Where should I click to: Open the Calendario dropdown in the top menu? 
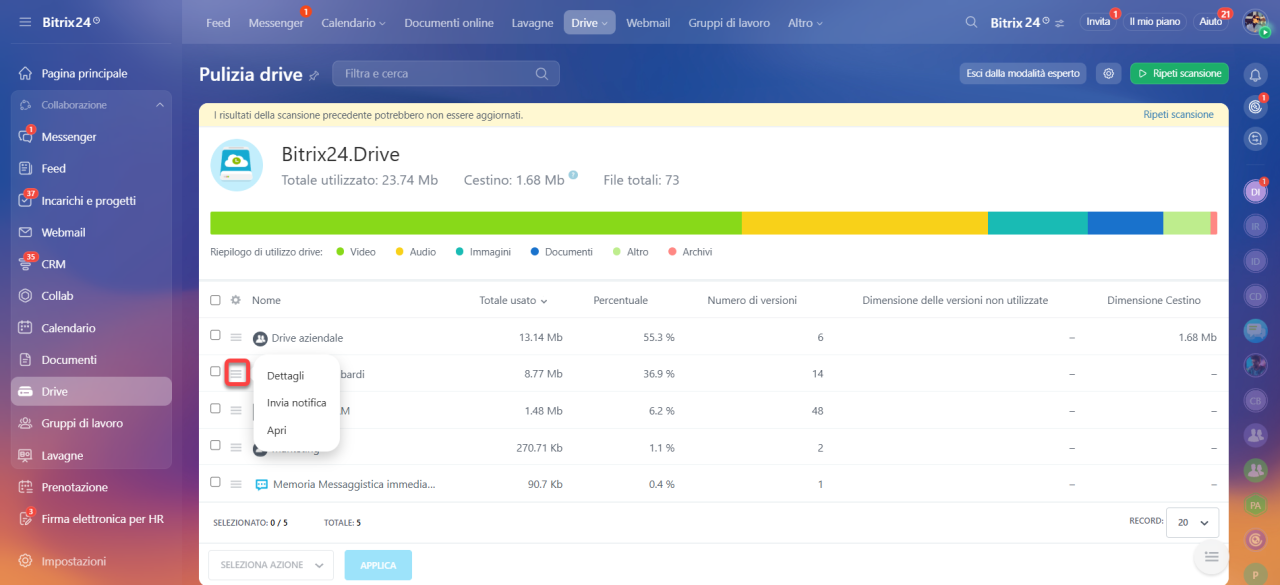pyautogui.click(x=354, y=22)
